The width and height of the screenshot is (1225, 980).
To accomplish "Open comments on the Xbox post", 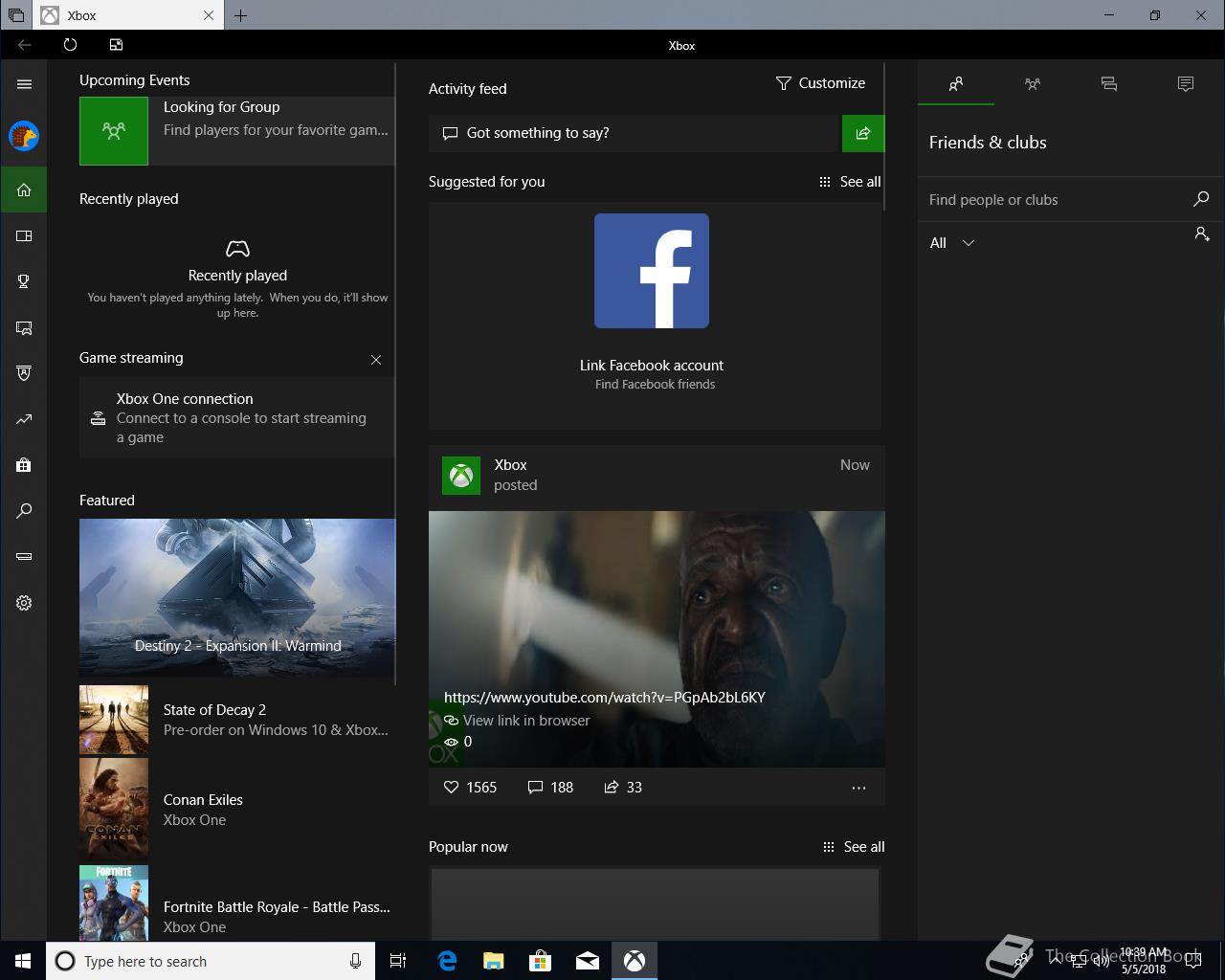I will coord(535,787).
